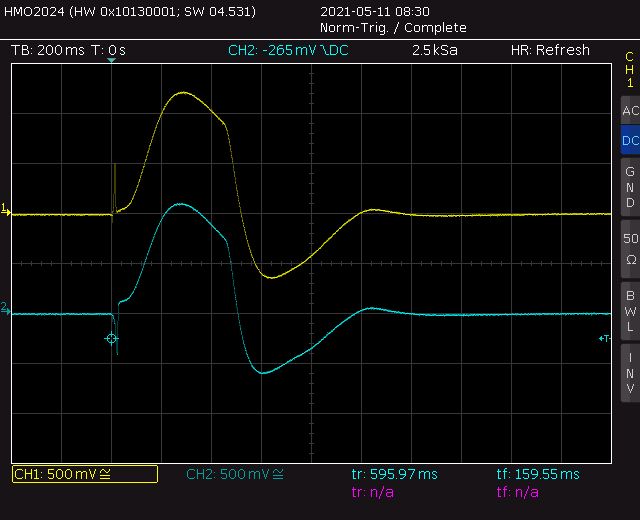Click the Norm-Trig. / Complete status text
The height and width of the screenshot is (520, 640).
[393, 28]
